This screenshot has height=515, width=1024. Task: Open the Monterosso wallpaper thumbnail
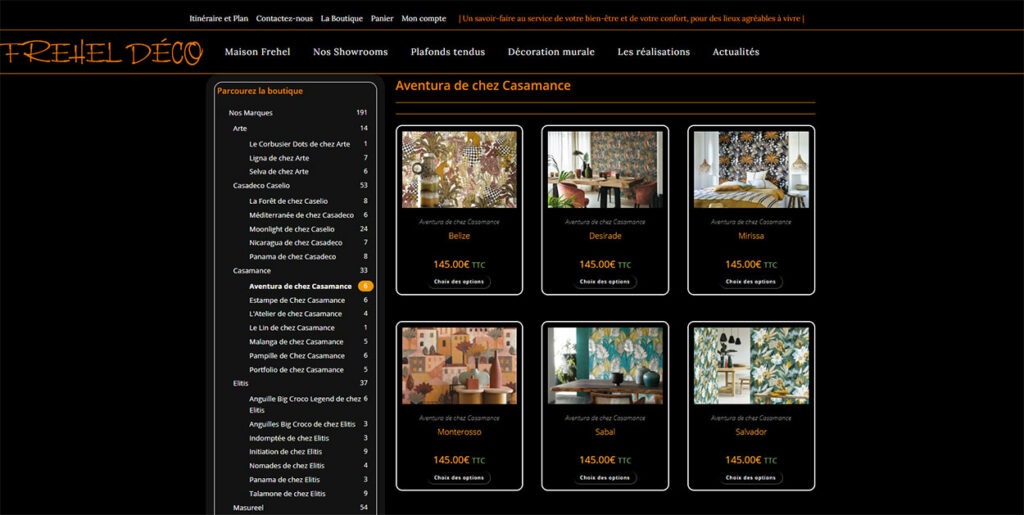(459, 366)
